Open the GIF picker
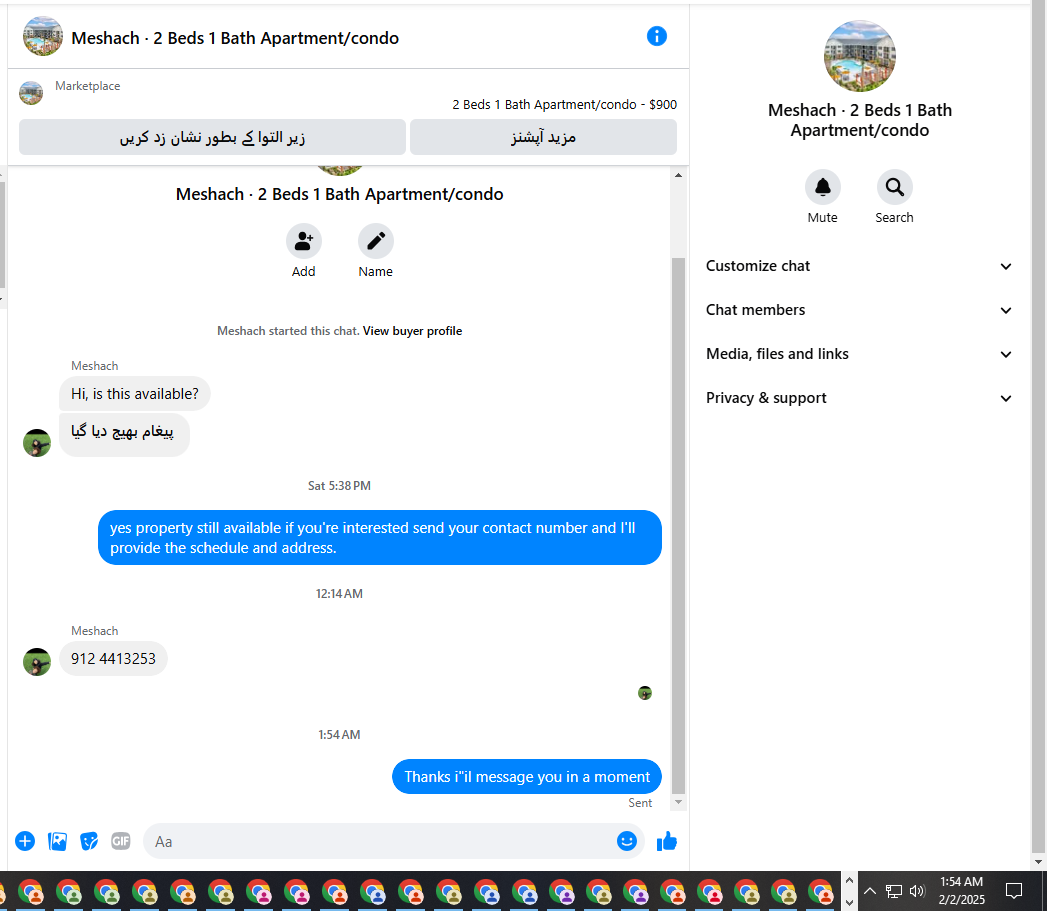The image size is (1047, 911). (x=121, y=841)
